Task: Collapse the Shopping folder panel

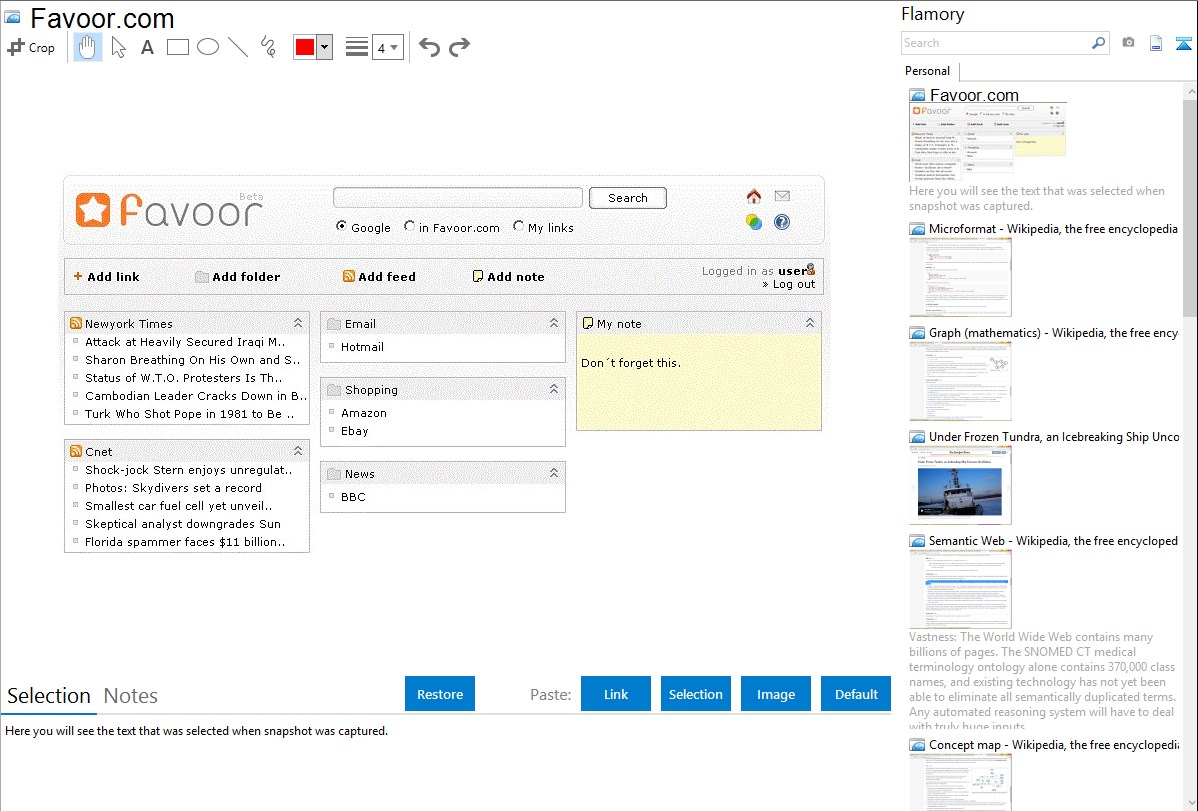Action: 554,389
